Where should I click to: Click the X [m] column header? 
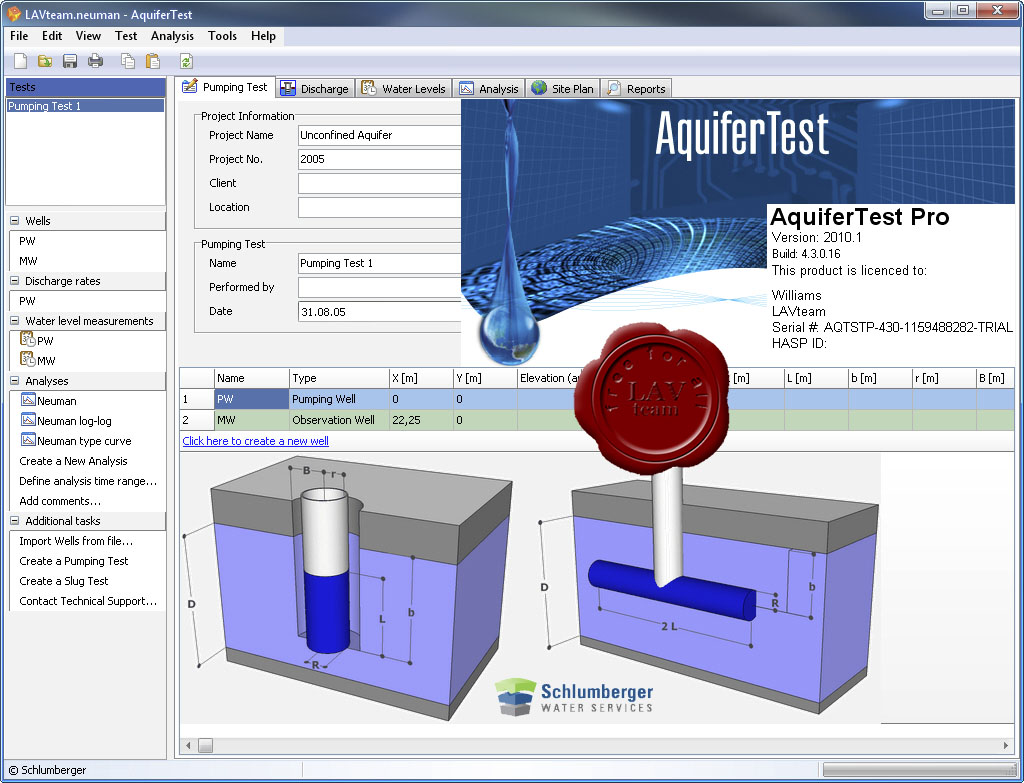(x=421, y=378)
